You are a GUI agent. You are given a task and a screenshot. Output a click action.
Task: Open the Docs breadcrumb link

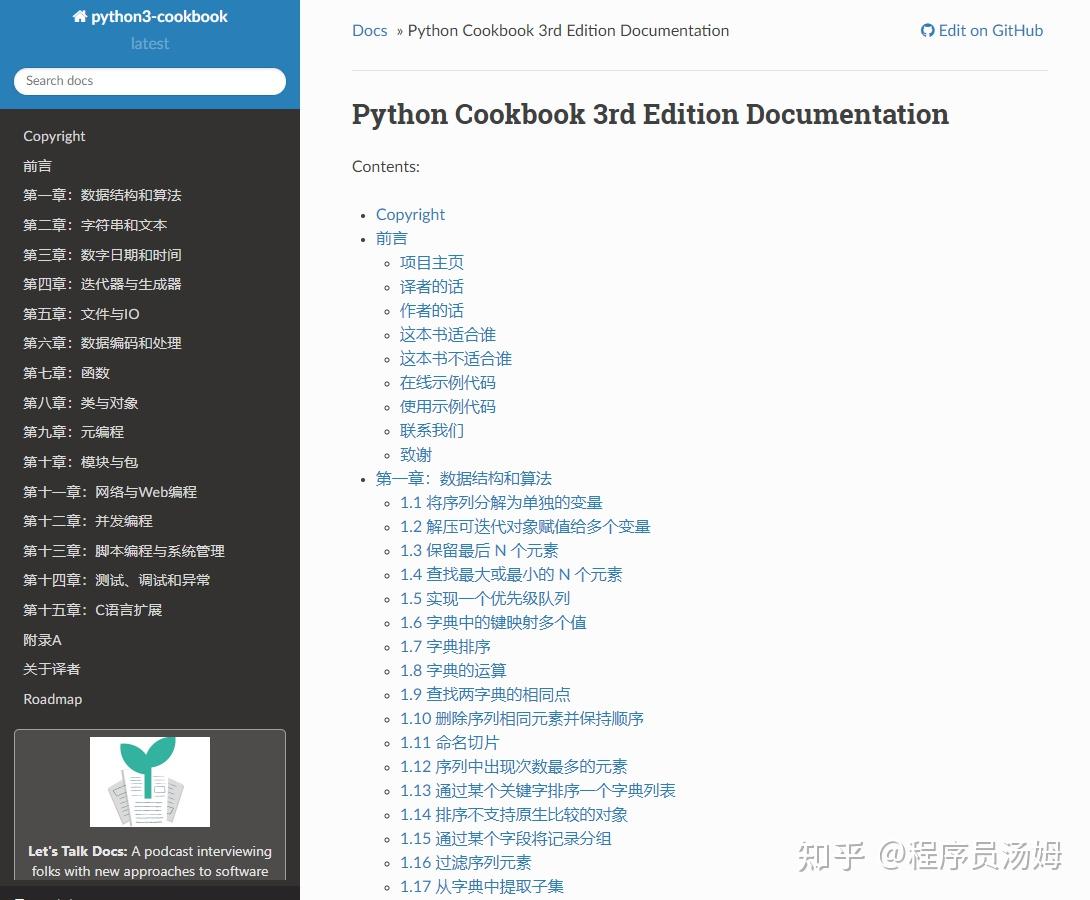click(x=369, y=31)
